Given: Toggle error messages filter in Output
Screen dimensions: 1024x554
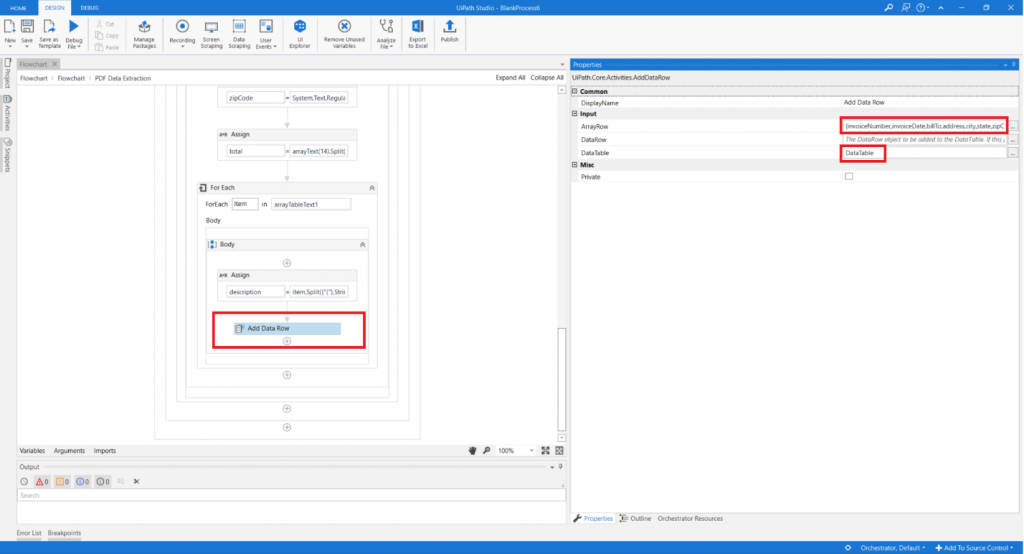Looking at the screenshot, I should [42, 481].
